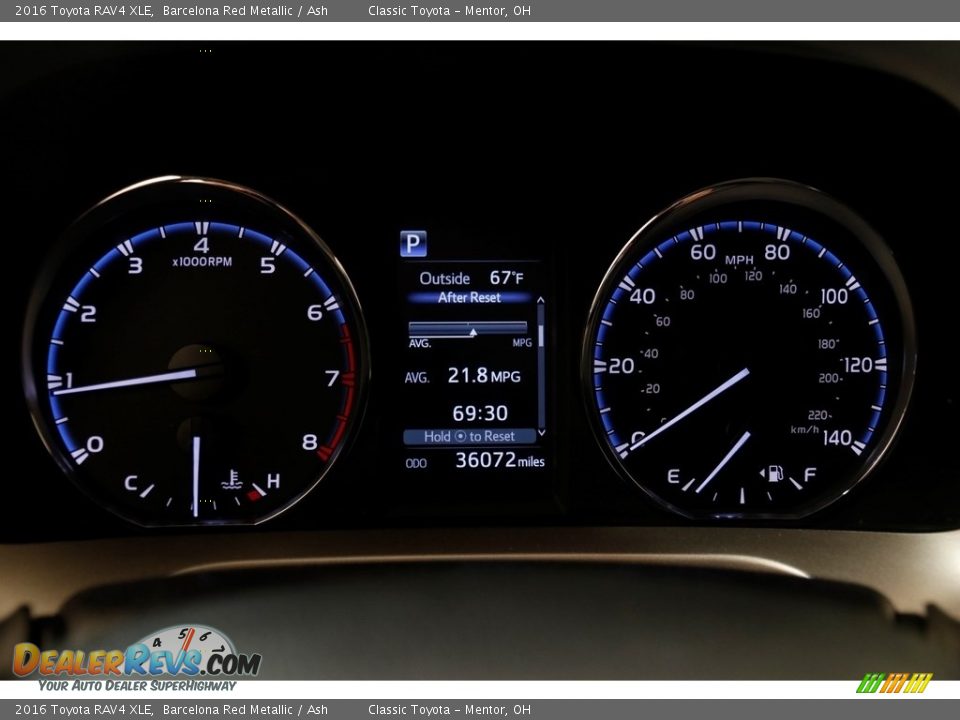Select the After Reset heading
The image size is (960, 720).
coord(469,298)
